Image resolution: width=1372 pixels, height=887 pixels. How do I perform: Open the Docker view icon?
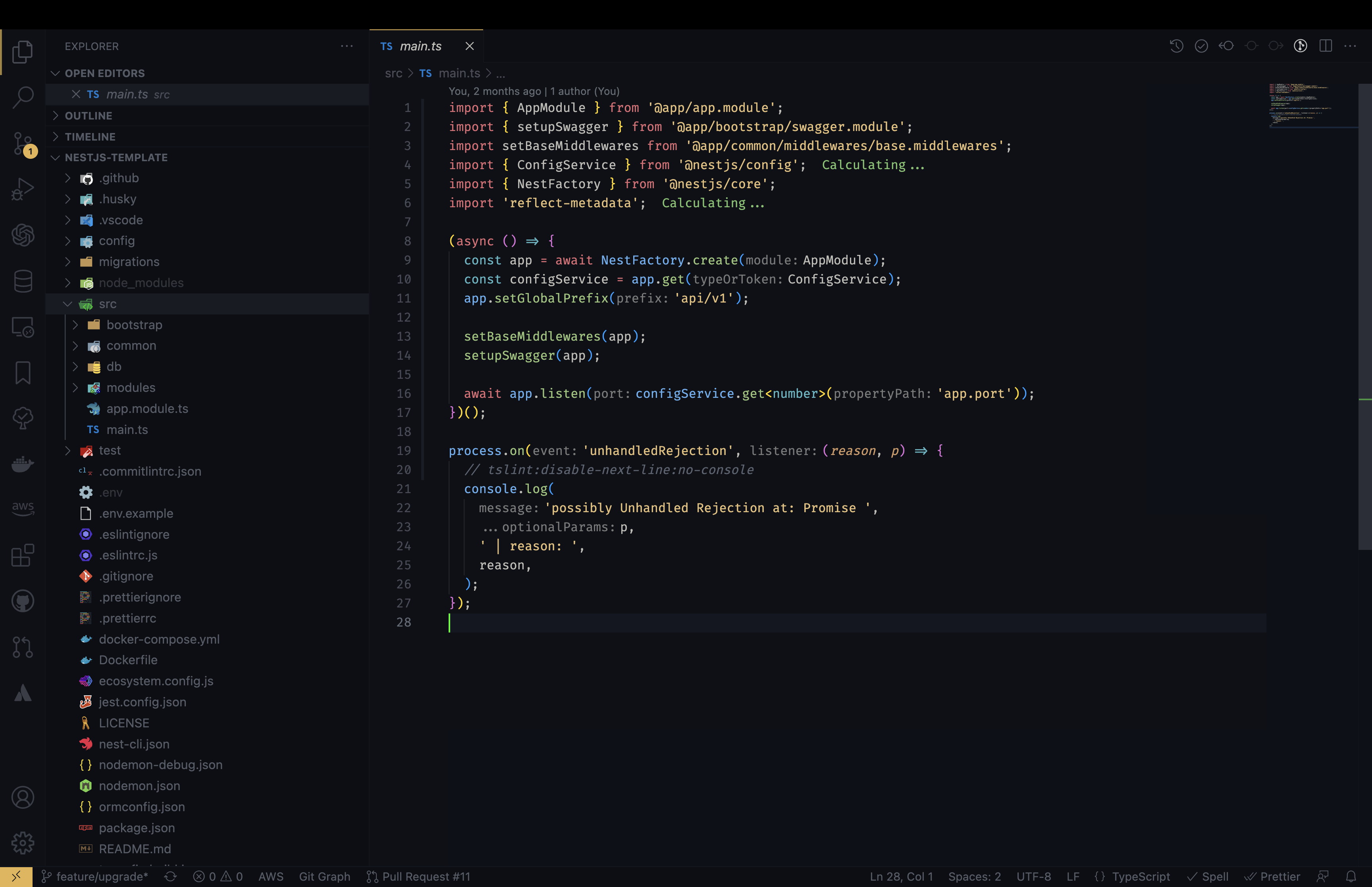pos(23,464)
